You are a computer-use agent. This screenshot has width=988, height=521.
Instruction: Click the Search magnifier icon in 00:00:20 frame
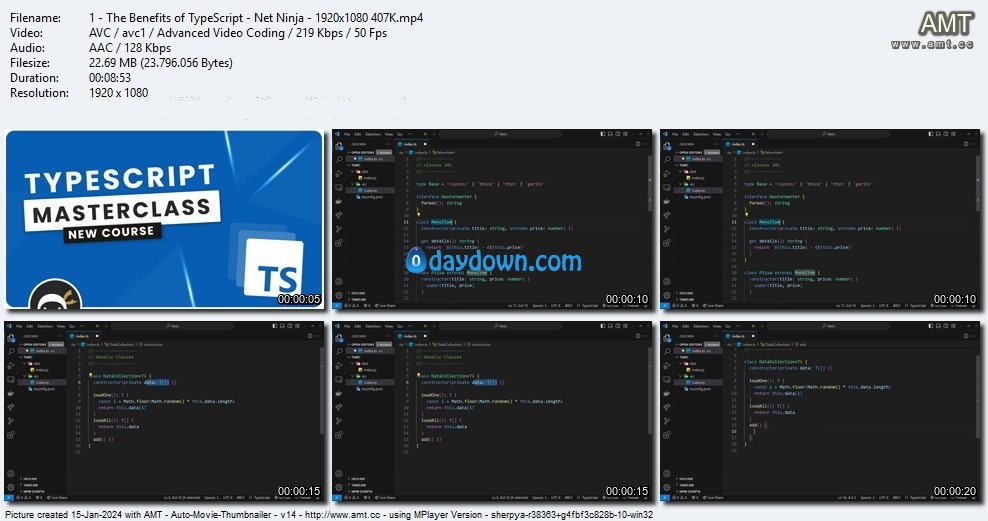[x=667, y=352]
